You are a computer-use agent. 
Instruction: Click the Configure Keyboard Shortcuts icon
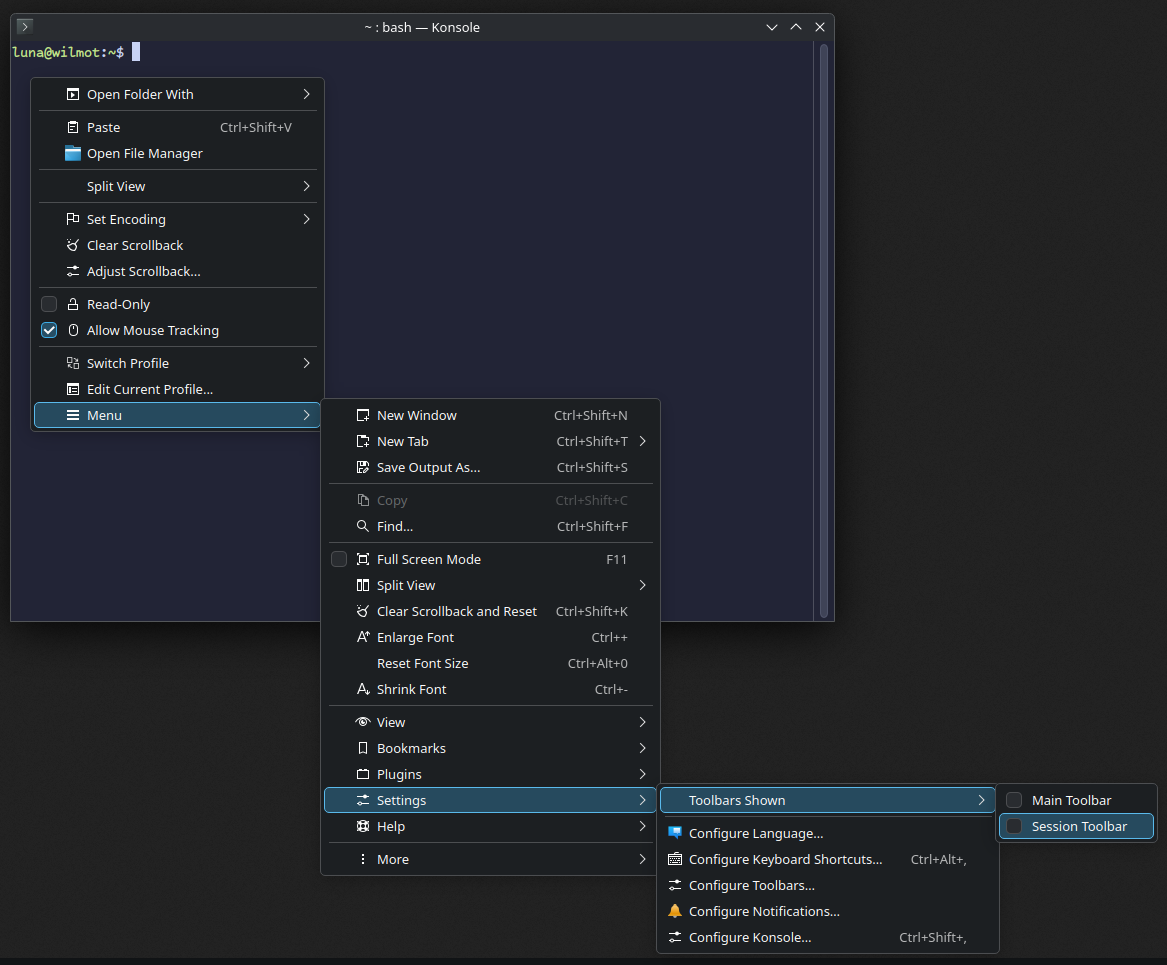(675, 859)
